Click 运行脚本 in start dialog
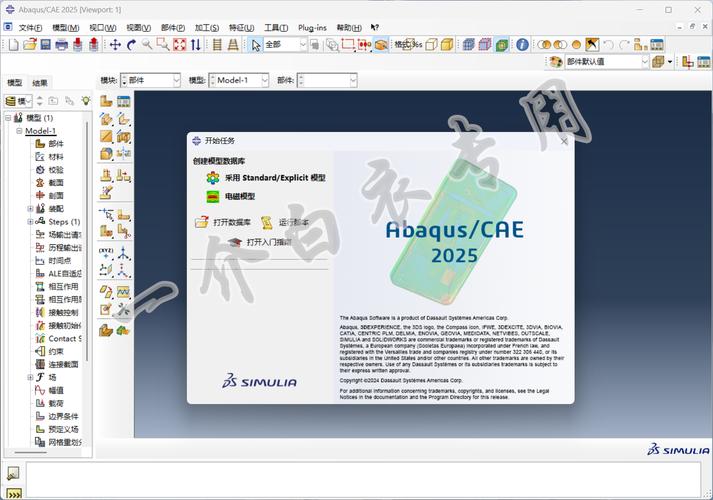The image size is (713, 500). click(285, 222)
